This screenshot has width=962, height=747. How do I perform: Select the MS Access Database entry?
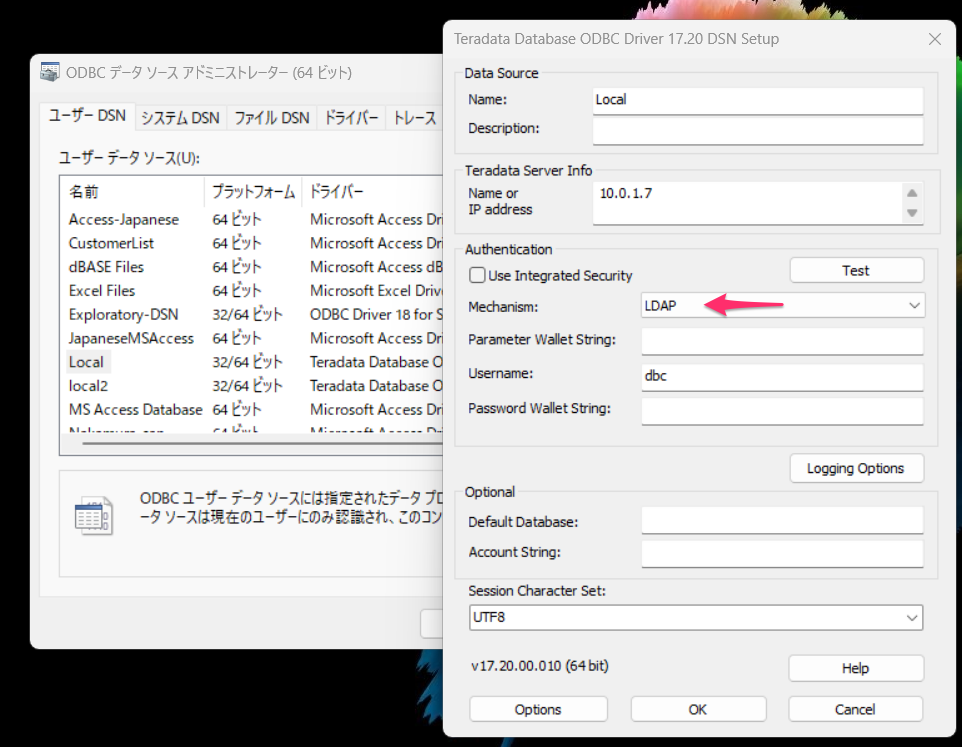254,410
